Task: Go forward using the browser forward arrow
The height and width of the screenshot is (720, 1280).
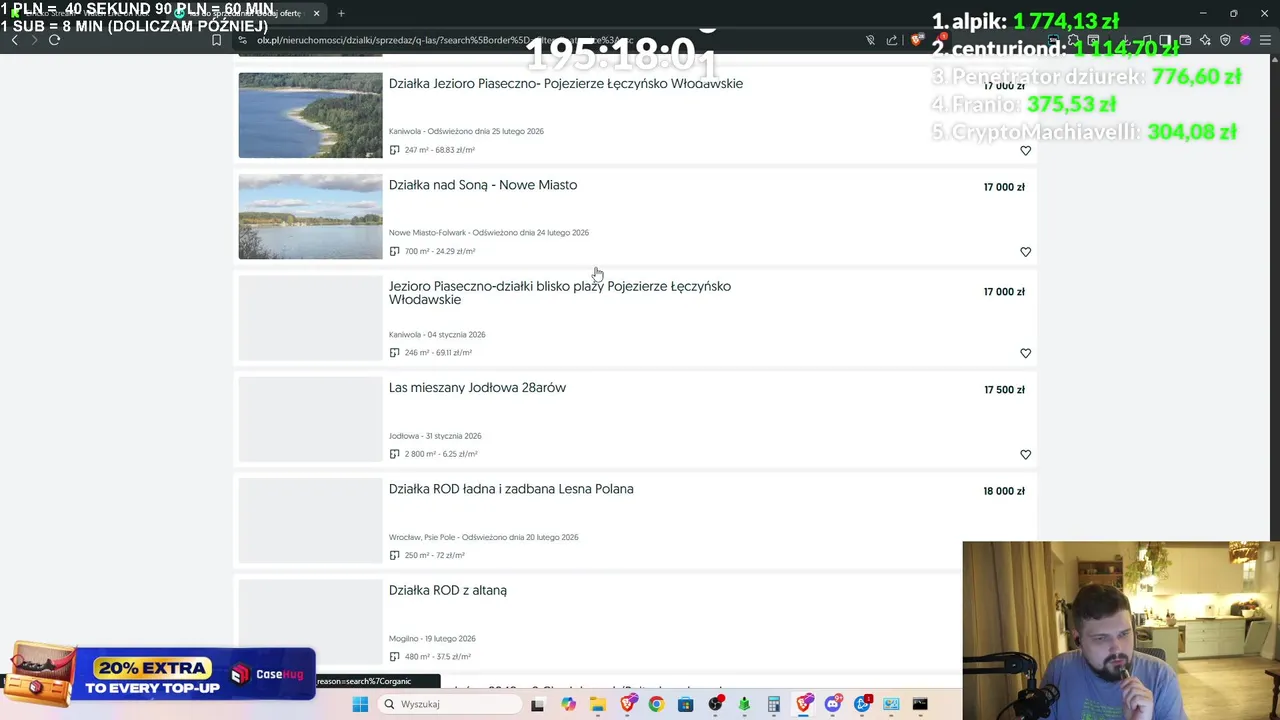Action: tap(34, 40)
